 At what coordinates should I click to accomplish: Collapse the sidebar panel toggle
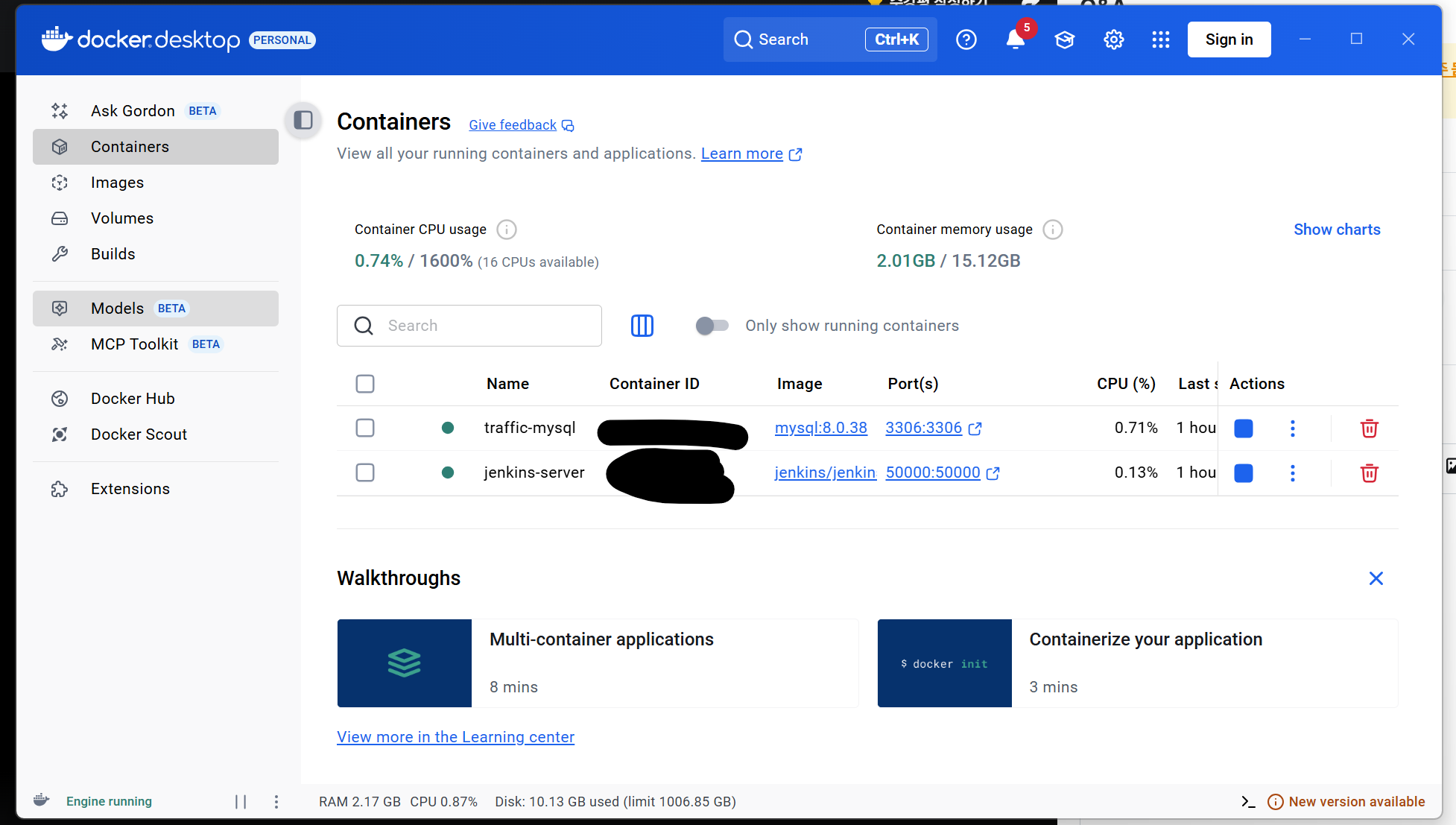303,120
